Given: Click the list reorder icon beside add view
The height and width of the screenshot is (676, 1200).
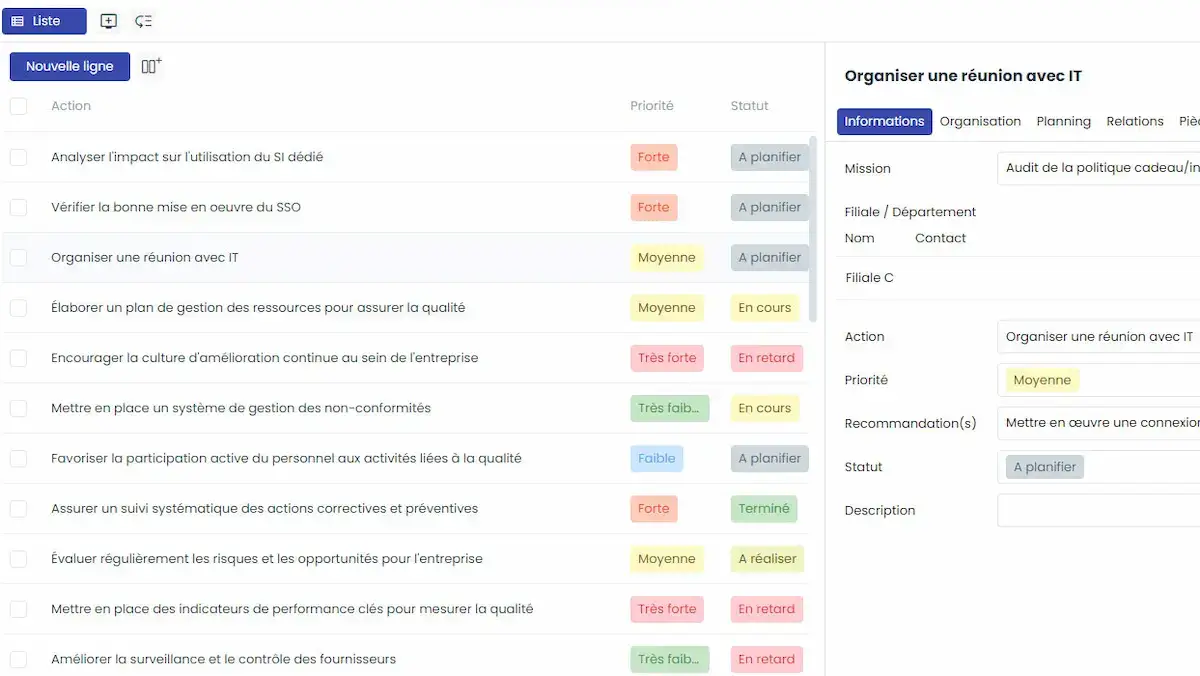Looking at the screenshot, I should click(x=143, y=21).
